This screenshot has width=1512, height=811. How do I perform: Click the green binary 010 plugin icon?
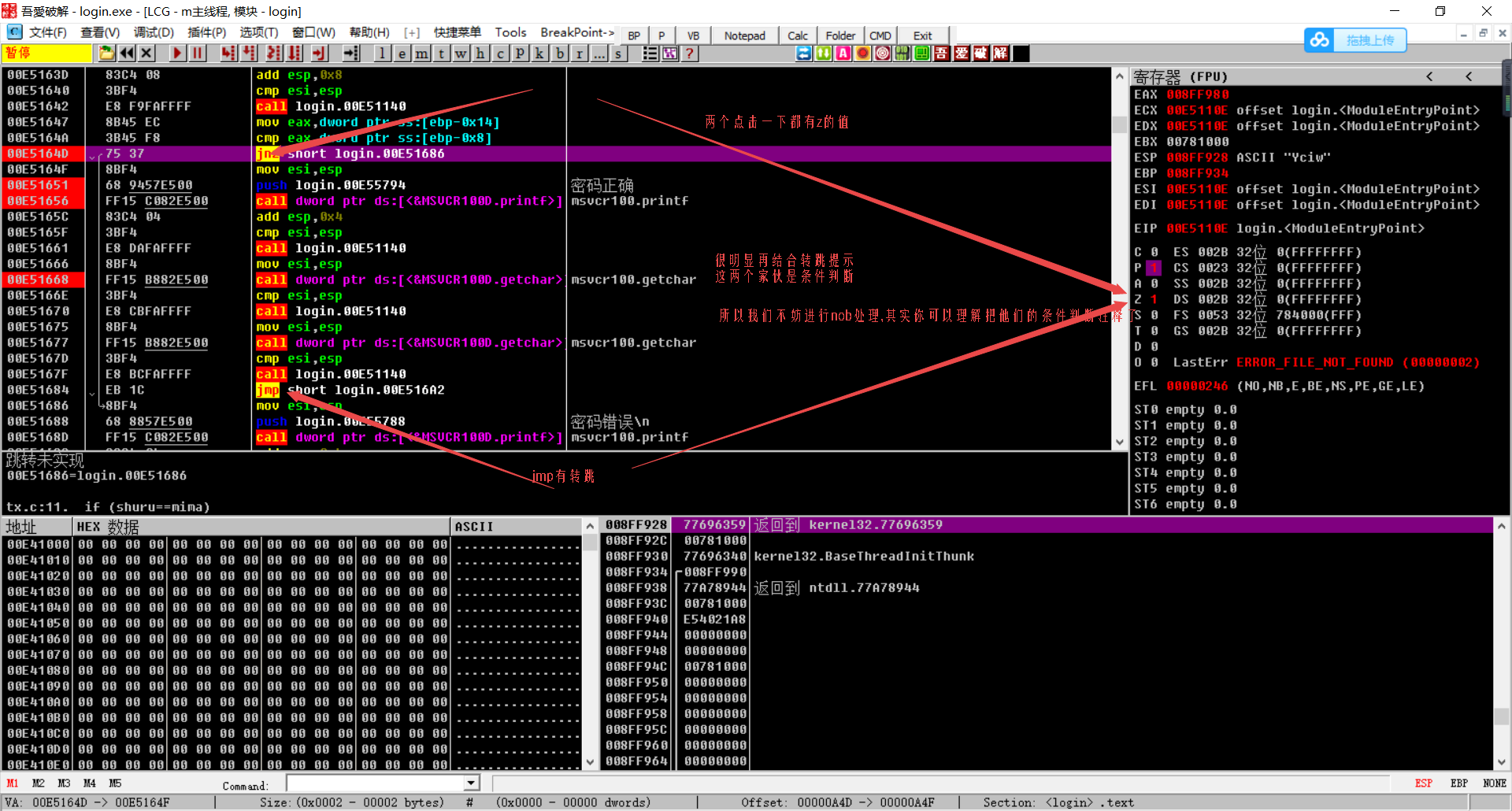pos(902,54)
